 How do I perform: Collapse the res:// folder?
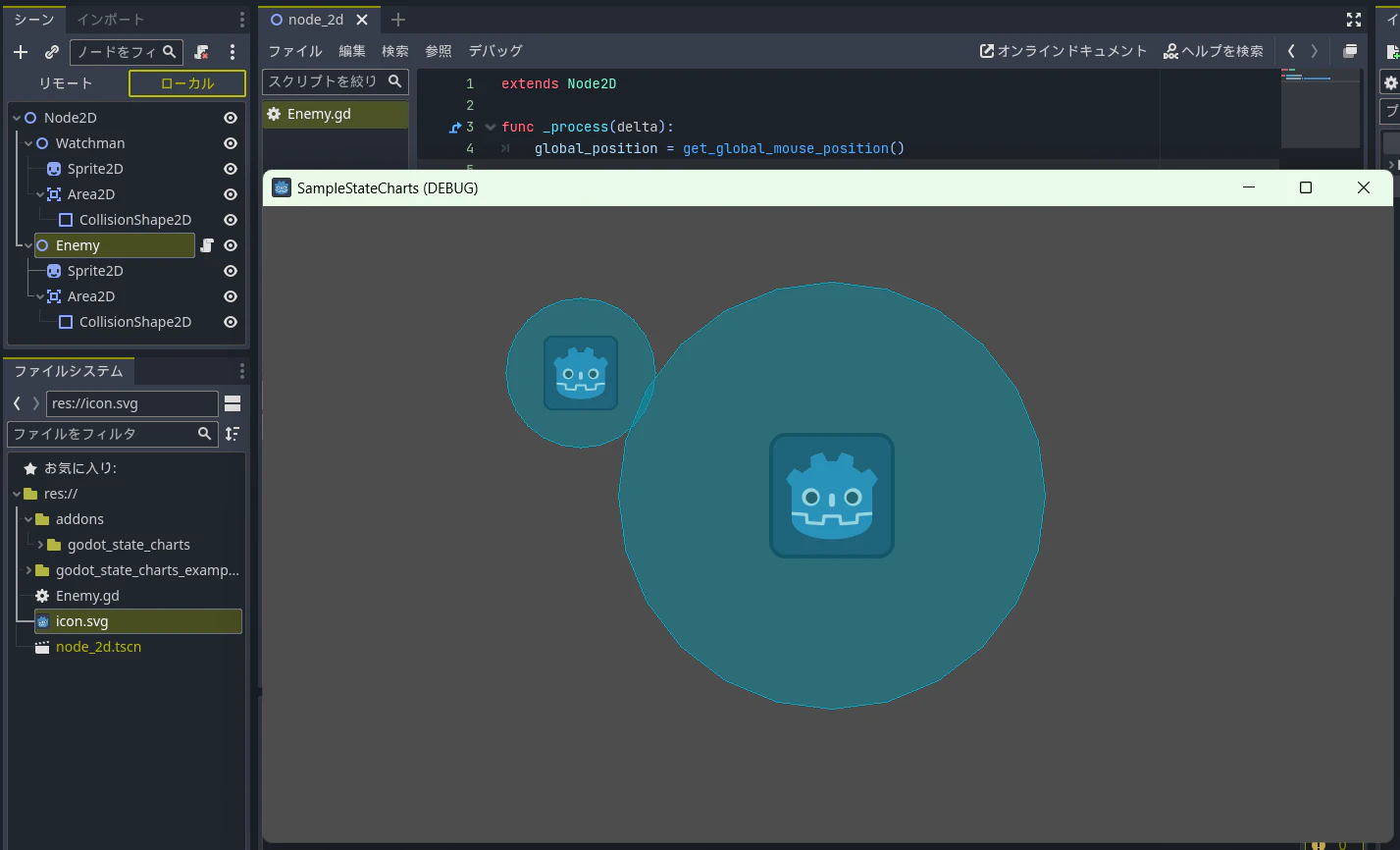tap(17, 494)
